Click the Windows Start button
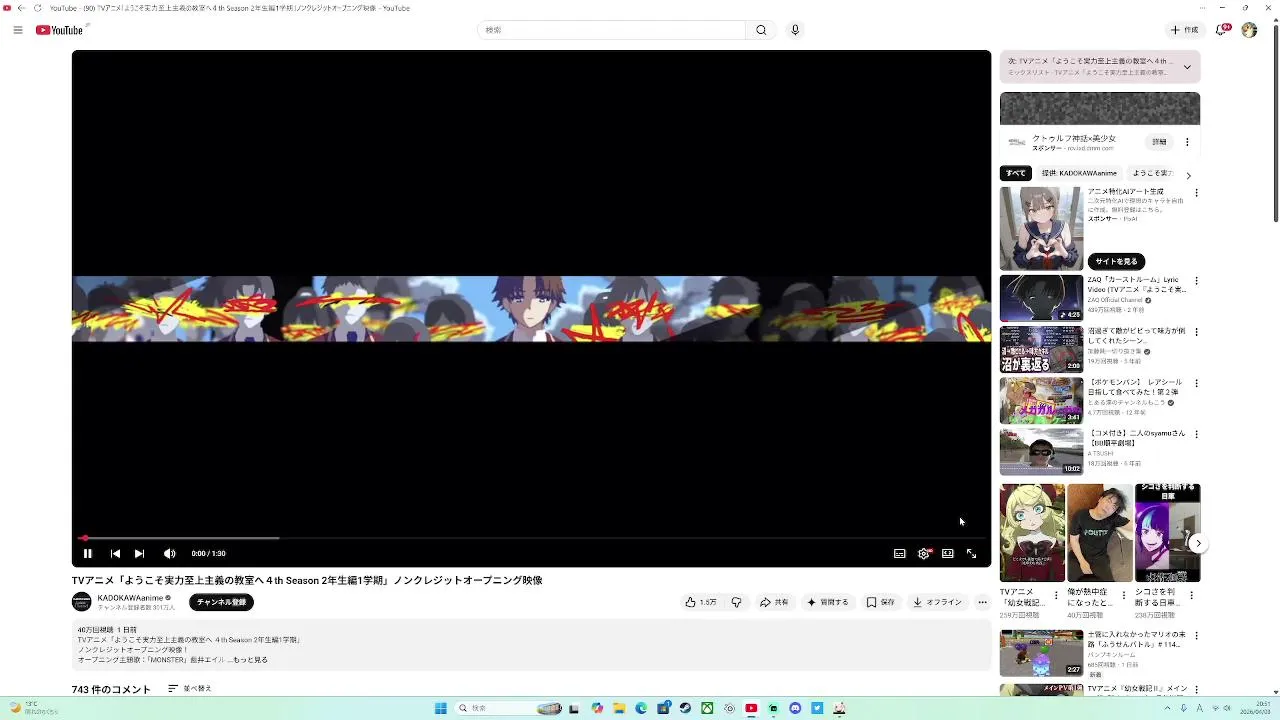 pyautogui.click(x=440, y=708)
